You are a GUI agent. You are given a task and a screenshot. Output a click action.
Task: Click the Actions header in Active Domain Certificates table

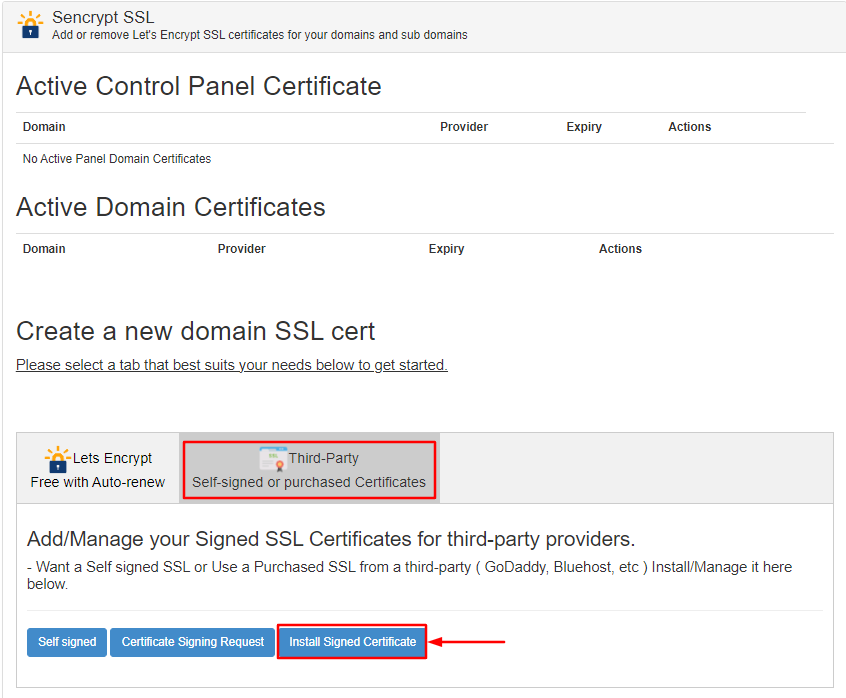(x=620, y=248)
